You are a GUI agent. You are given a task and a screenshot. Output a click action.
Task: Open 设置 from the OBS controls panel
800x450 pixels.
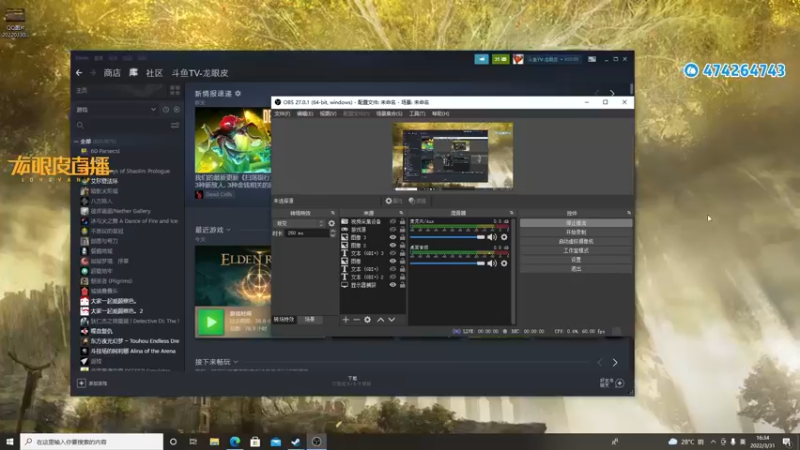click(x=576, y=260)
